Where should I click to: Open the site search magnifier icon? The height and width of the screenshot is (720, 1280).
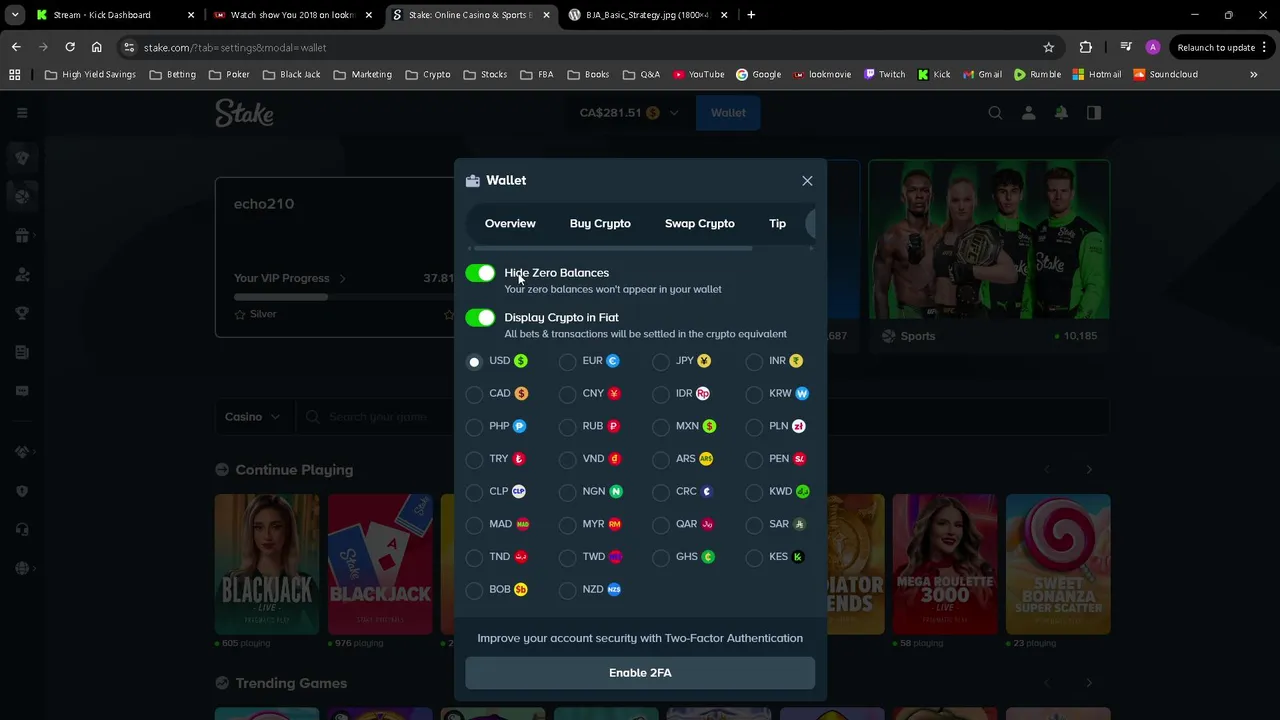click(995, 113)
